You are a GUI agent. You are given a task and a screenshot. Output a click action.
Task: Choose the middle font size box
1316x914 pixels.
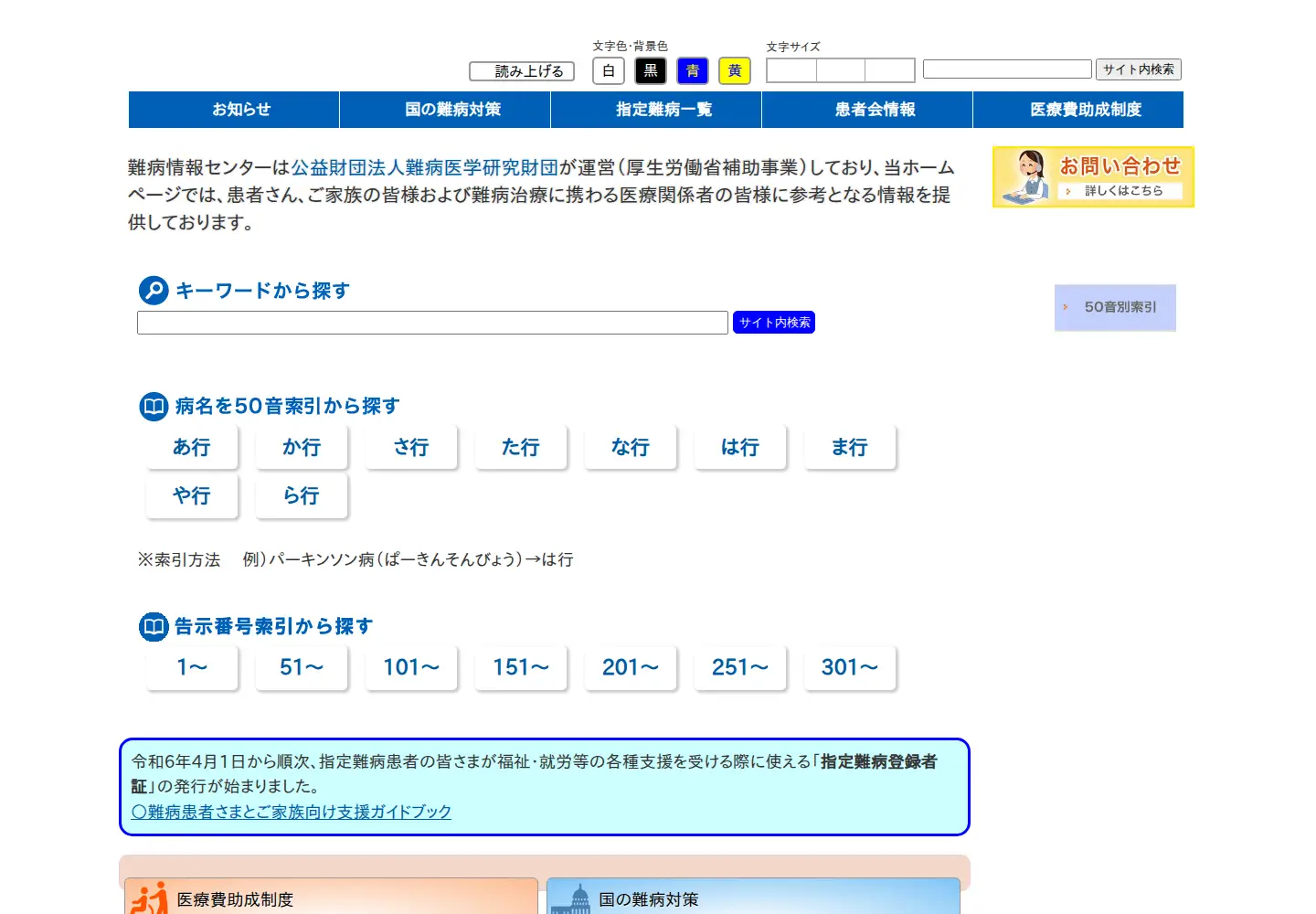[x=841, y=70]
